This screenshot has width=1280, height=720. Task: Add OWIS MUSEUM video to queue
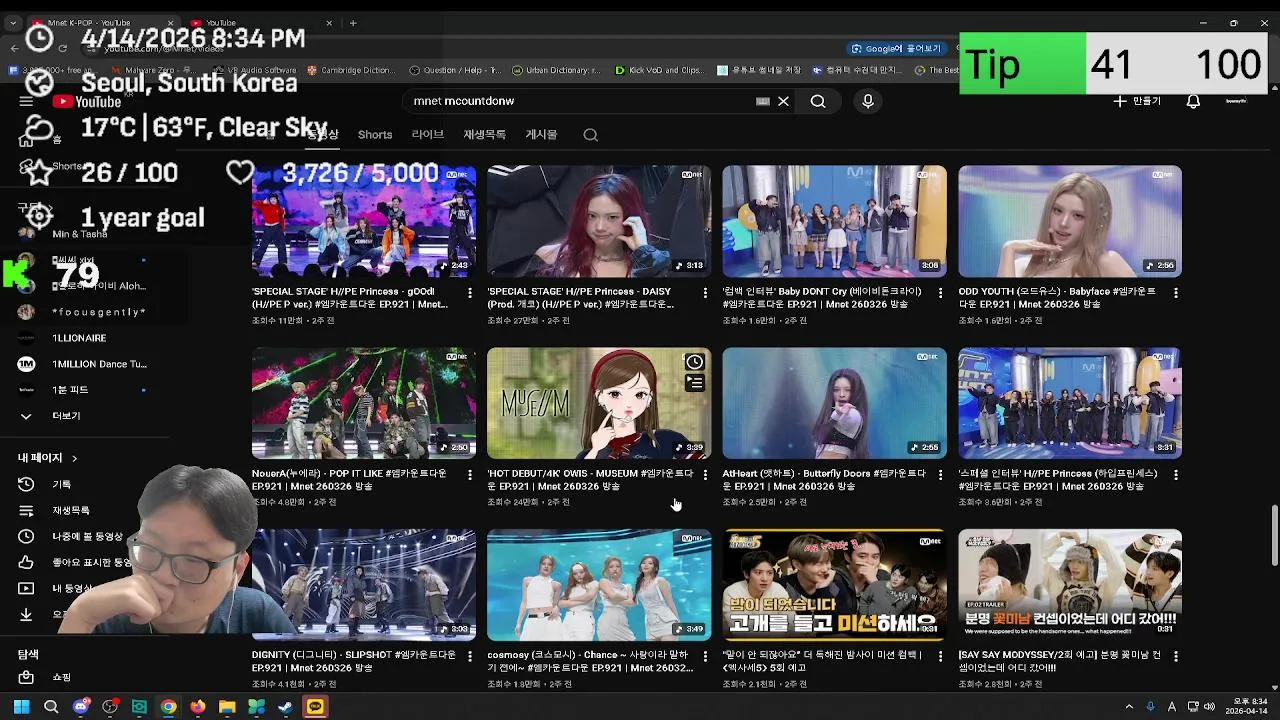pos(695,382)
